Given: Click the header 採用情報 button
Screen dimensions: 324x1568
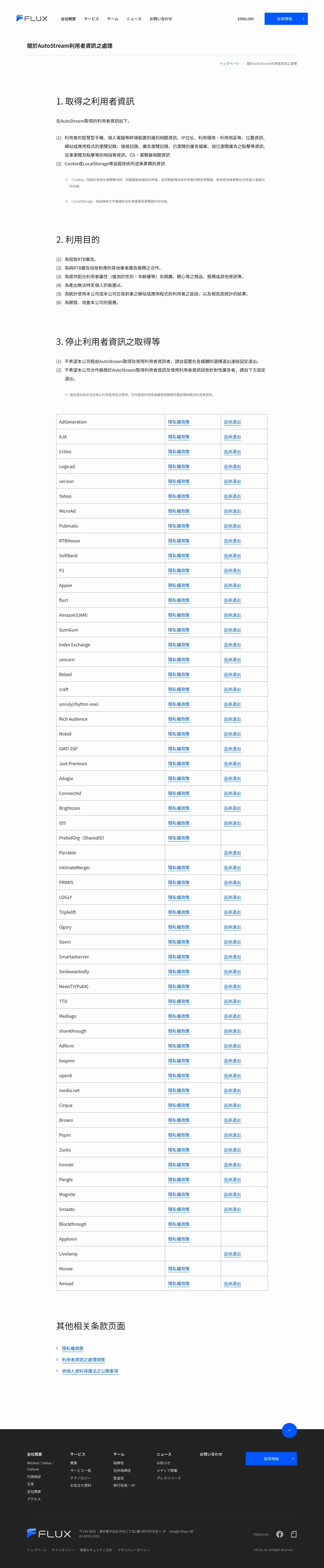Looking at the screenshot, I should (x=286, y=19).
